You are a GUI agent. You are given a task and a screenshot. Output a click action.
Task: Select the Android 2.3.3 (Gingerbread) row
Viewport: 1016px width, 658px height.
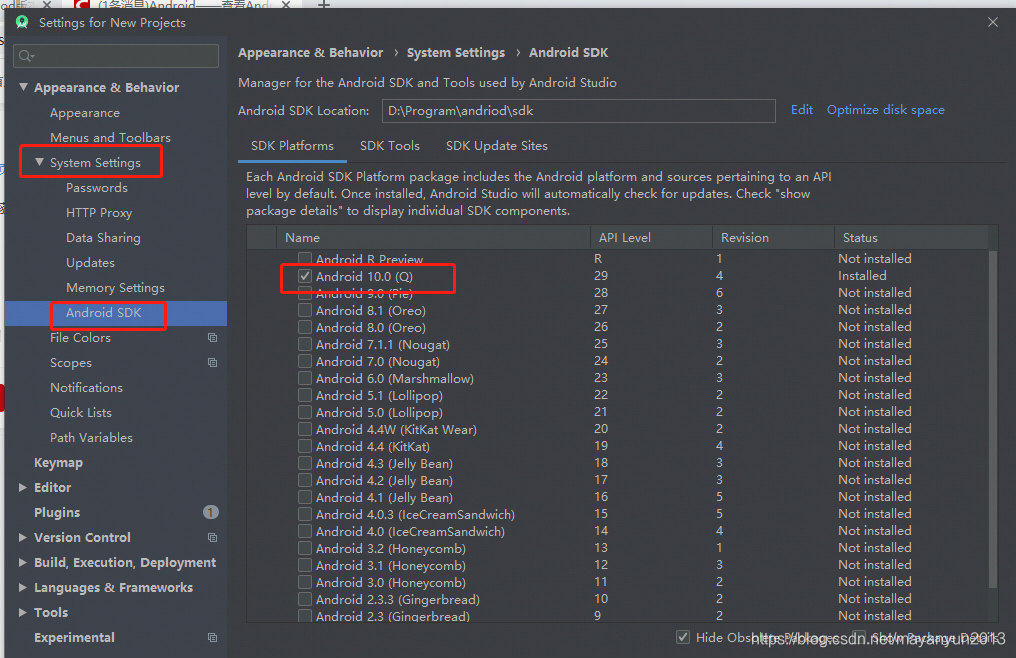618,599
